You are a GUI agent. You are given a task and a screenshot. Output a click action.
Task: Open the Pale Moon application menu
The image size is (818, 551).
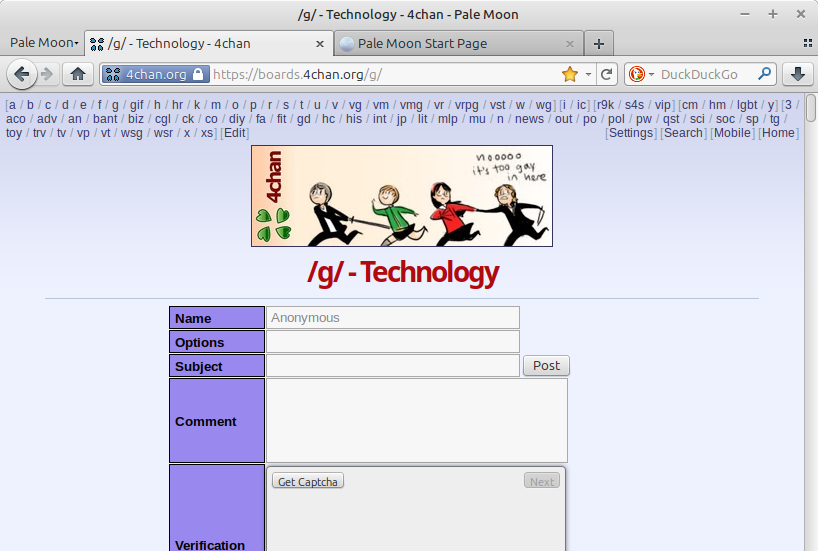tap(44, 43)
